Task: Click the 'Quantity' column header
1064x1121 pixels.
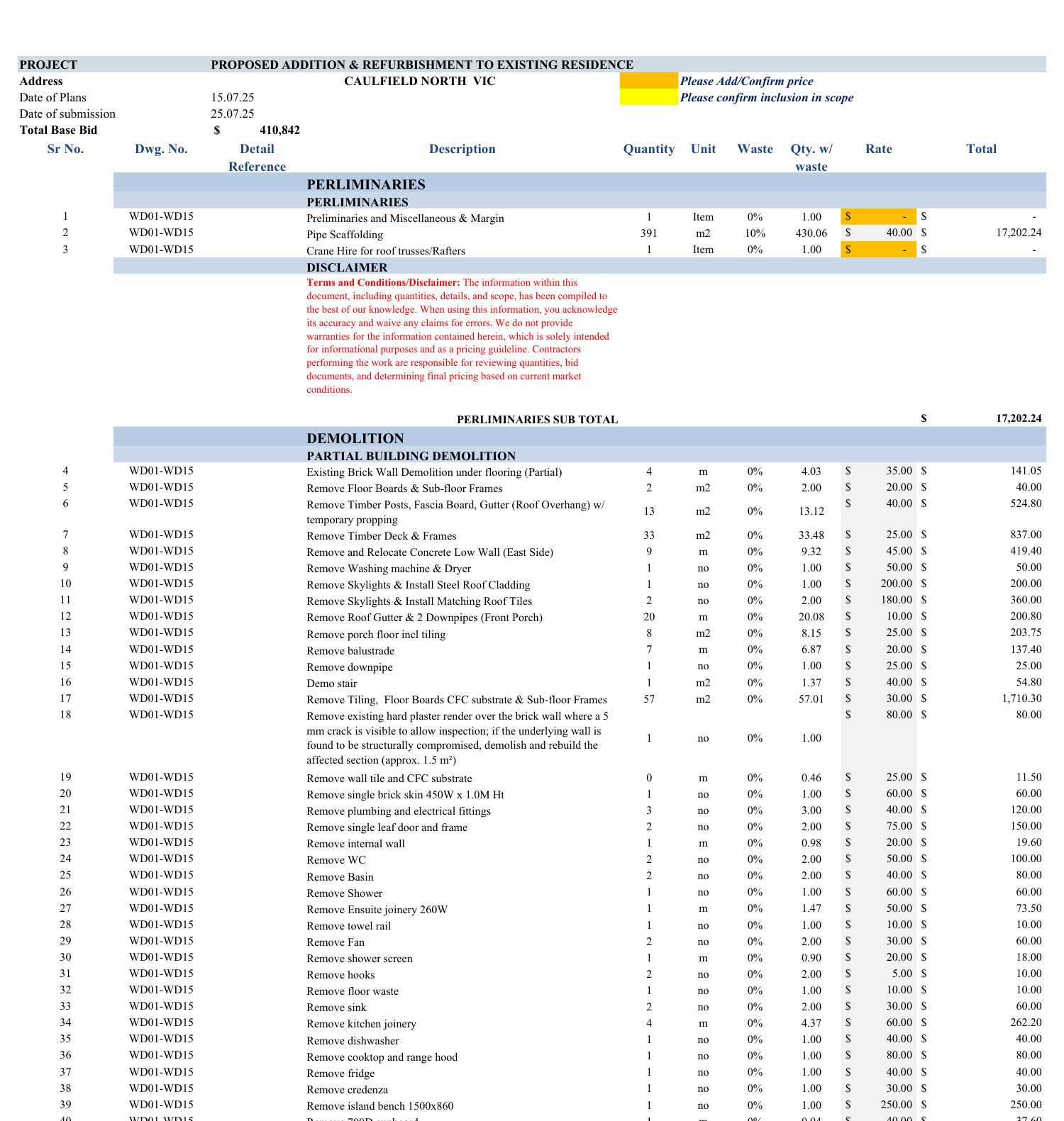Action: tap(649, 149)
